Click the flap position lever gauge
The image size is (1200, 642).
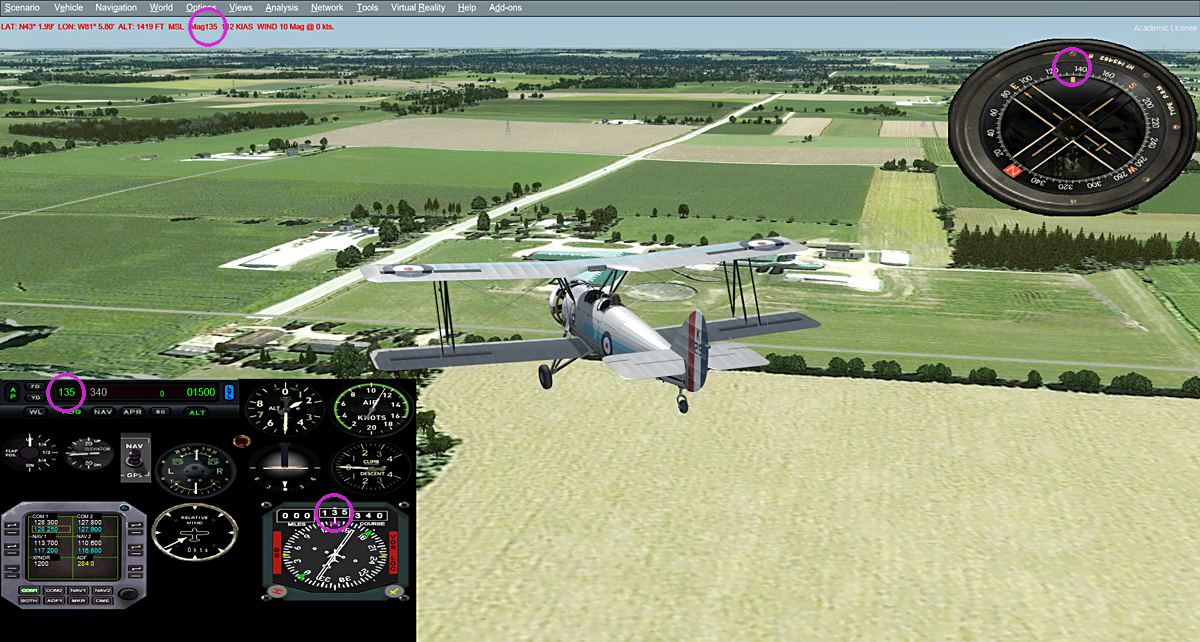tap(29, 452)
